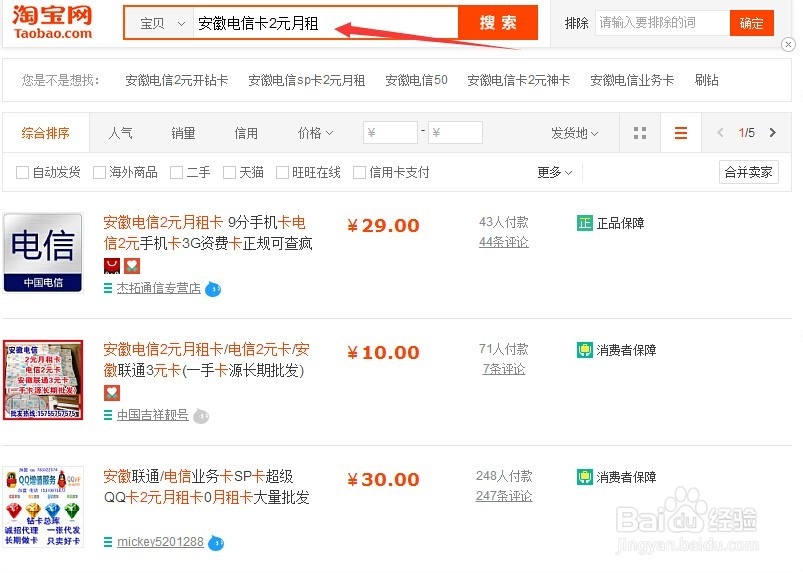Image resolution: width=803 pixels, height=573 pixels.
Task: Click Wangwang chat icon beside 杰拓通信专营店
Action: click(213, 289)
